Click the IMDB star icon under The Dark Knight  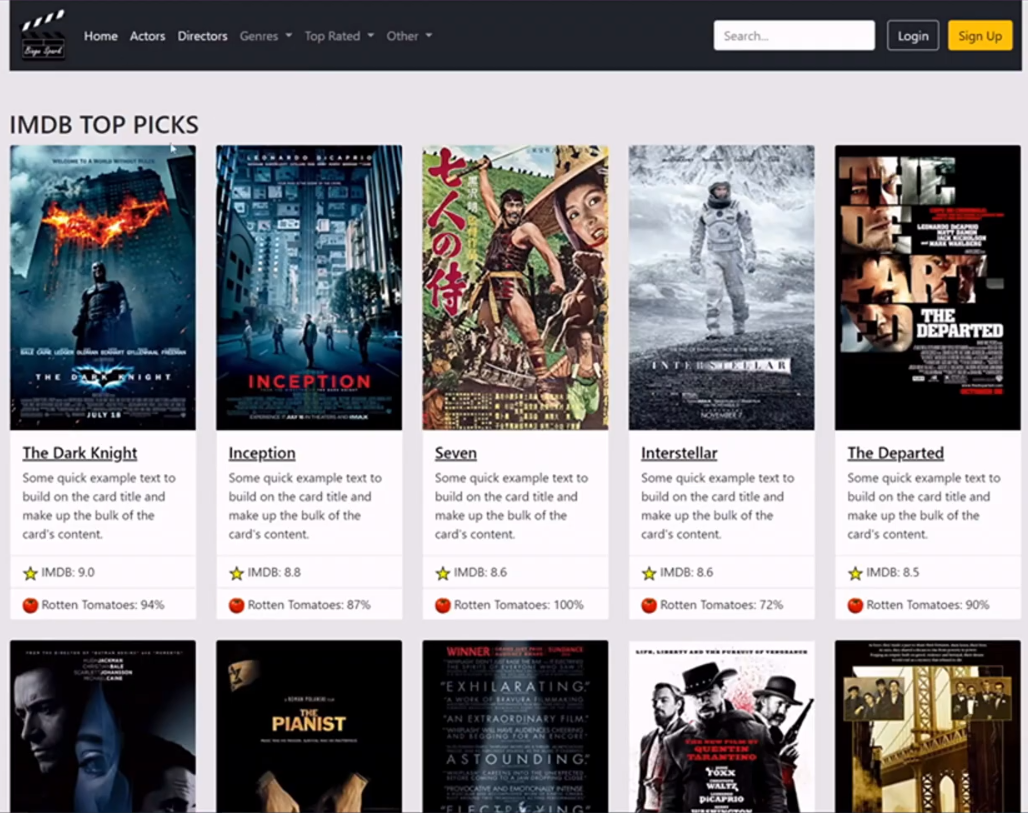tap(30, 574)
